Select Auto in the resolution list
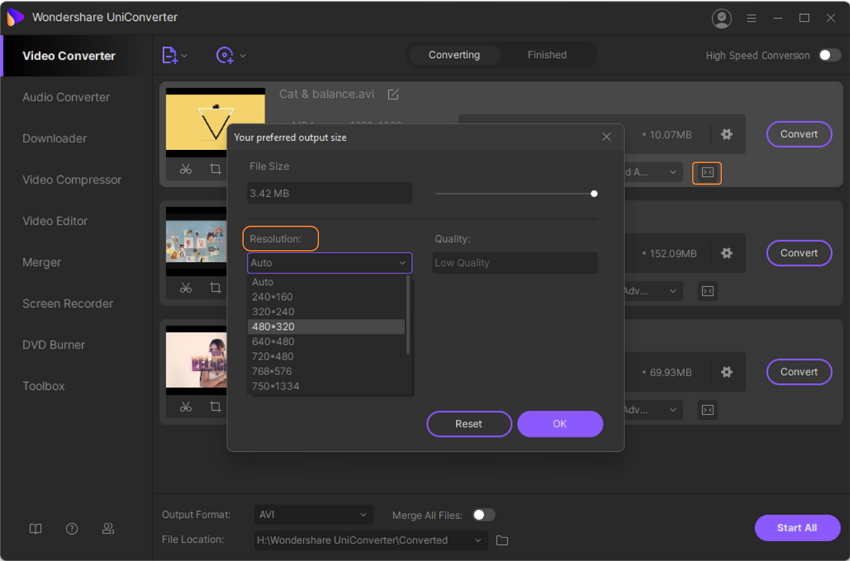Screen dimensions: 850x561 coord(326,282)
